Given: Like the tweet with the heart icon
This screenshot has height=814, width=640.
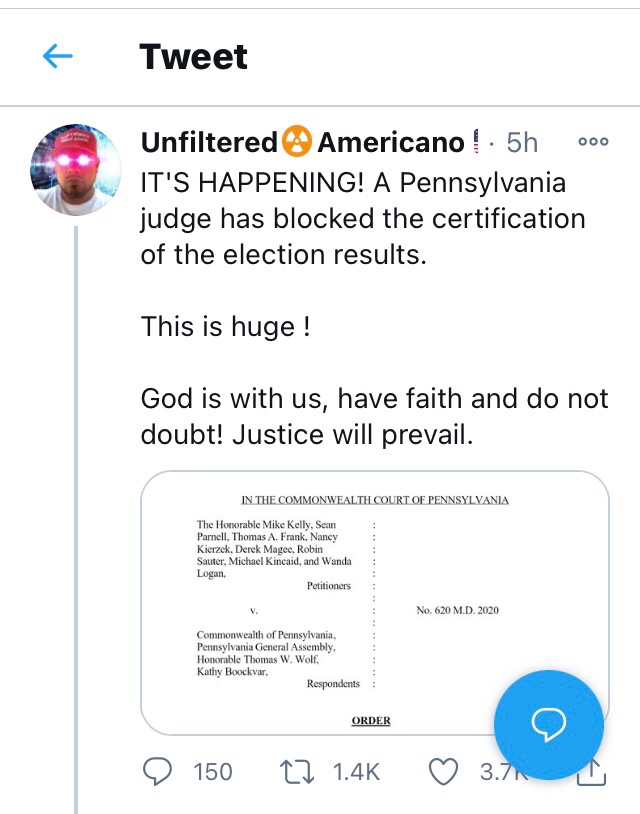Looking at the screenshot, I should pos(443,771).
